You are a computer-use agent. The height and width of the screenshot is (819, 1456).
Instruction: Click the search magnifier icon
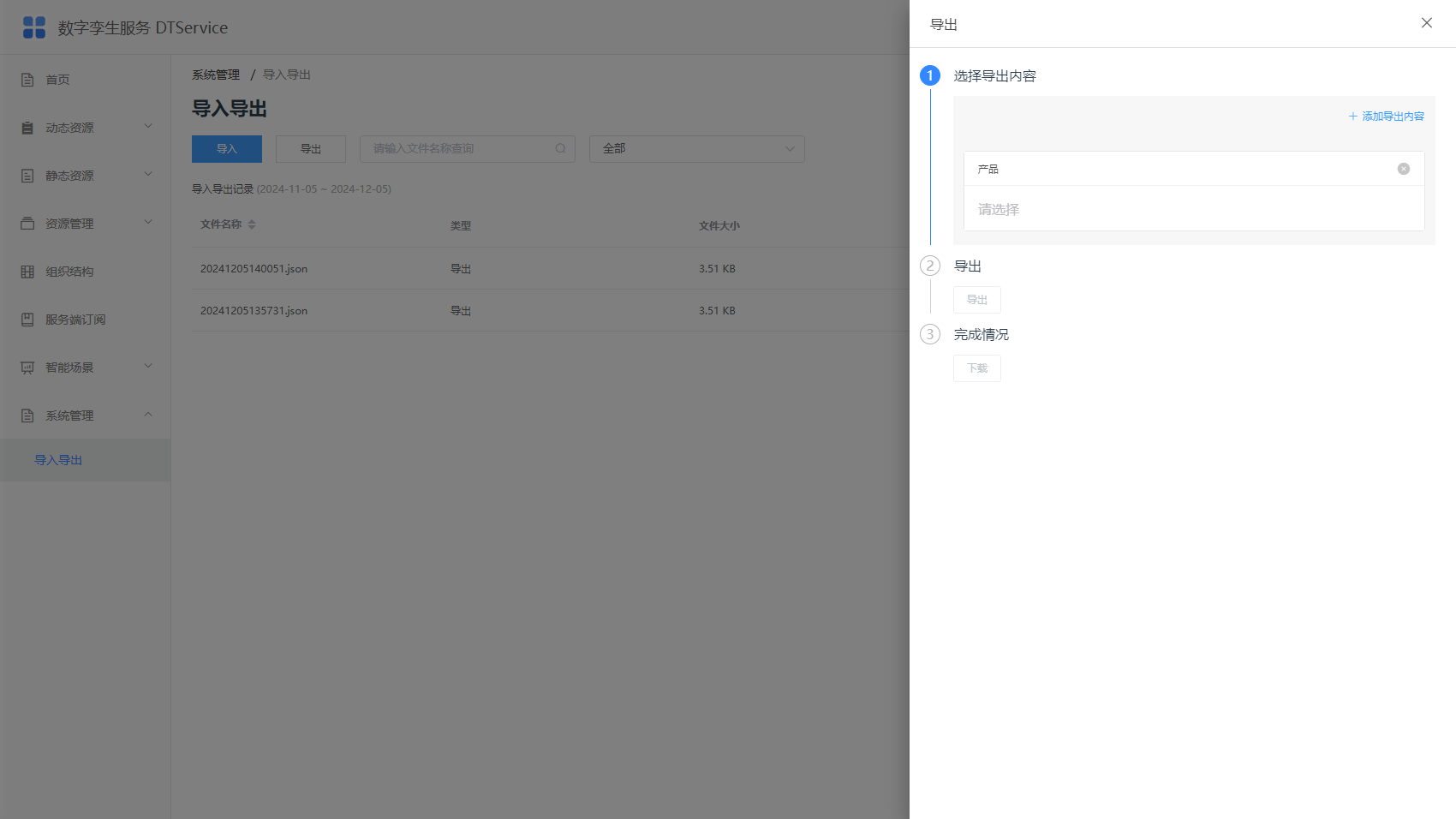click(560, 148)
